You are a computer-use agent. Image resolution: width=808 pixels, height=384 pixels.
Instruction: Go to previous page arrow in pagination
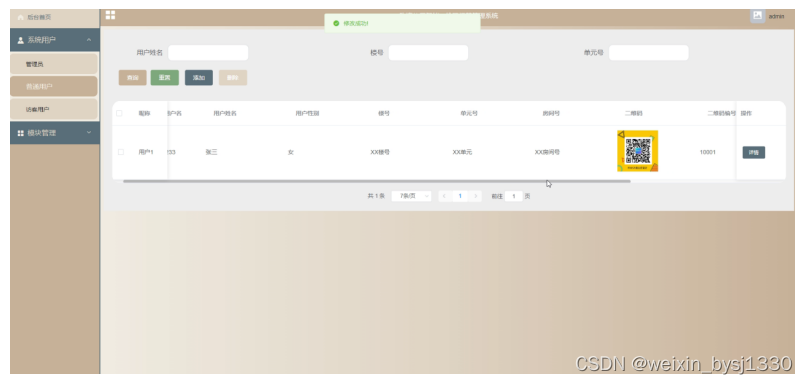[444, 196]
